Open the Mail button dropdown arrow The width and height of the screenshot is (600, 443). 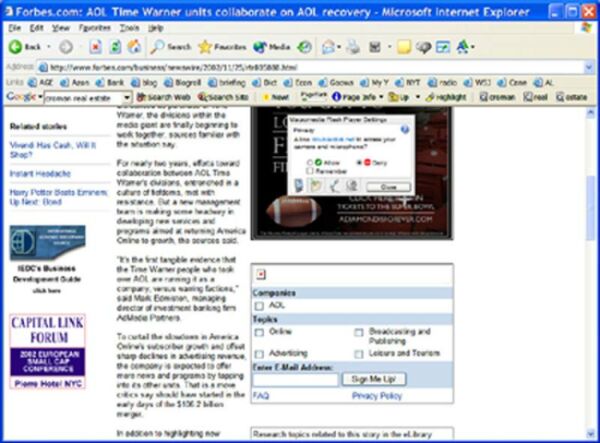[339, 47]
